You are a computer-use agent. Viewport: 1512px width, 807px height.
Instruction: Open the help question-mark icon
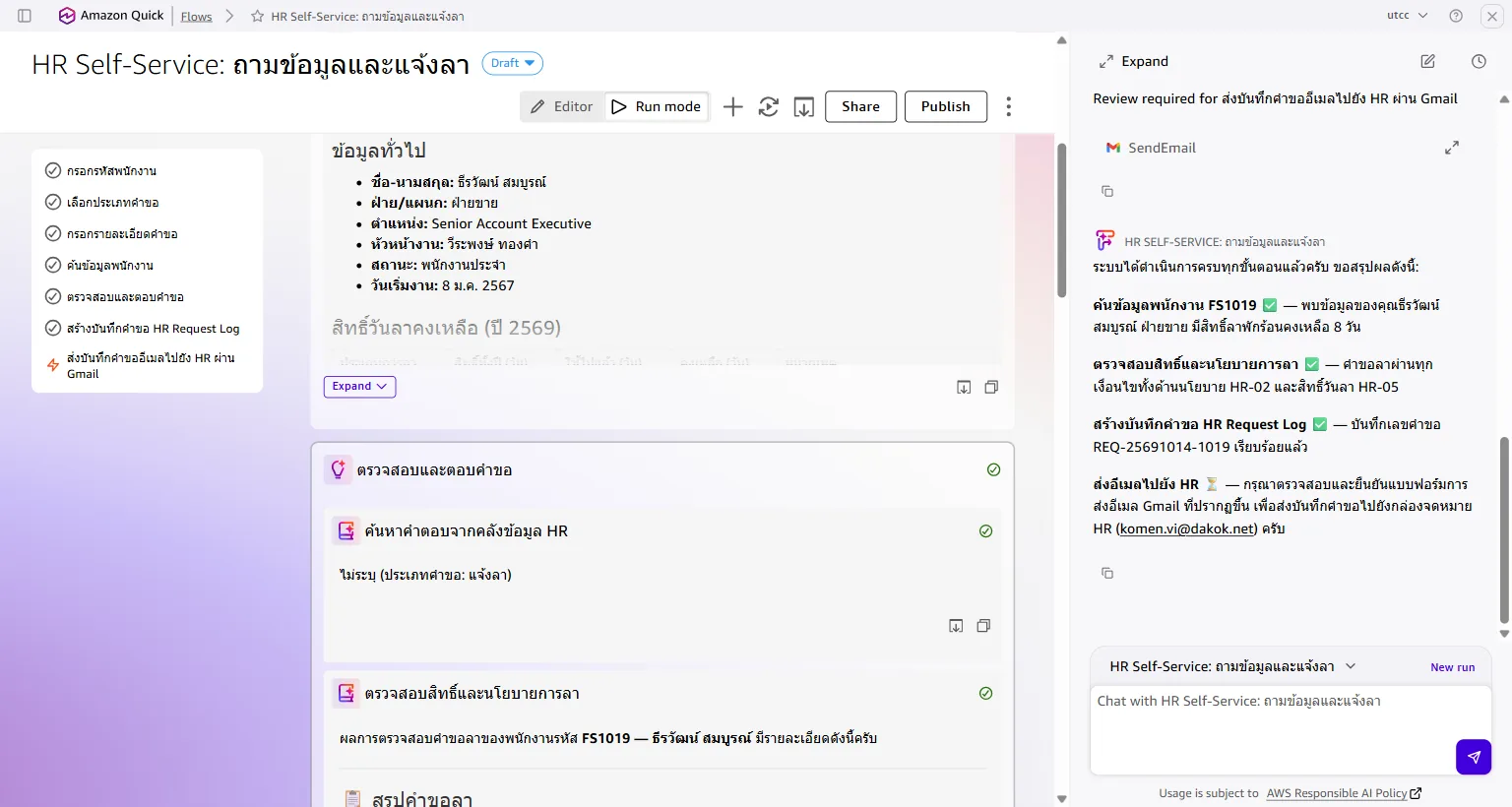[x=1456, y=16]
